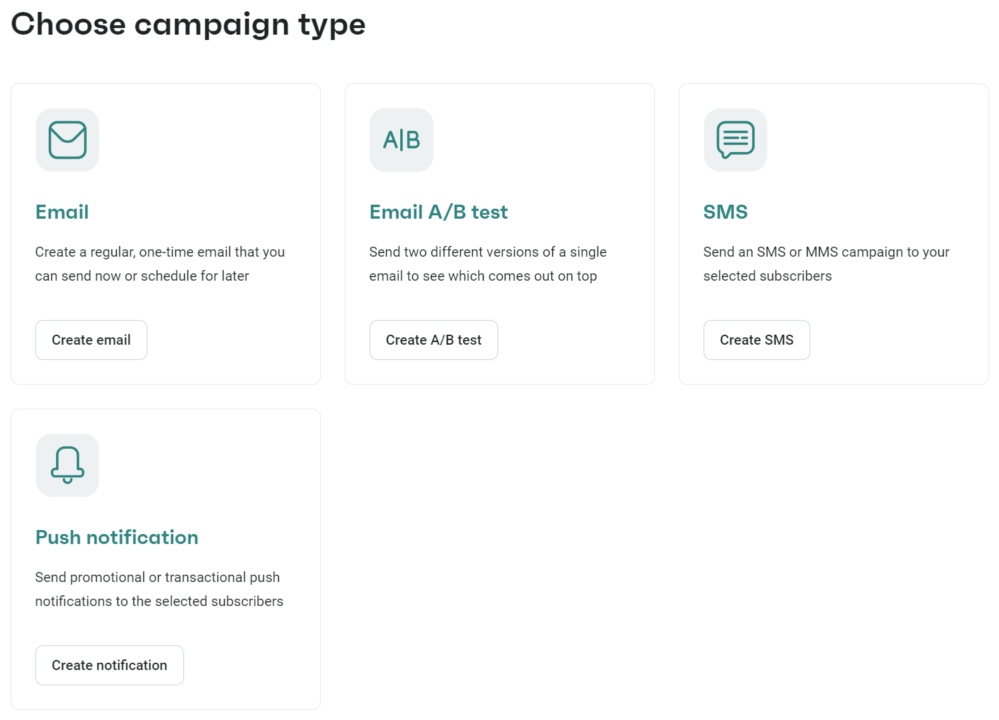The width and height of the screenshot is (999, 720).
Task: Click the Email envelope icon
Action: click(x=67, y=140)
